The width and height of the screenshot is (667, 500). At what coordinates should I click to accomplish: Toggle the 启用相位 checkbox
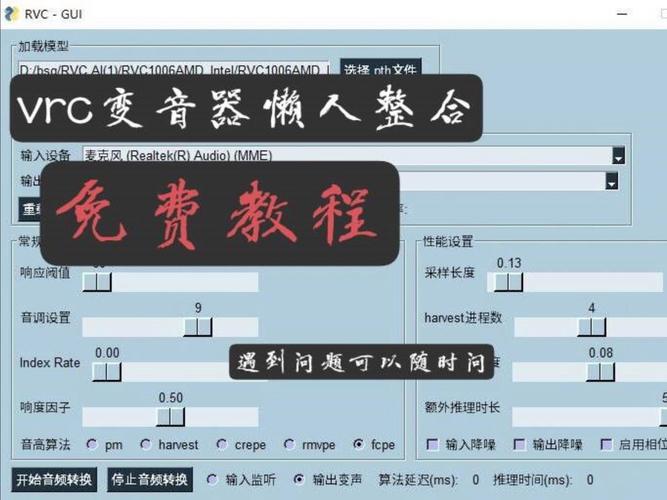[606, 444]
